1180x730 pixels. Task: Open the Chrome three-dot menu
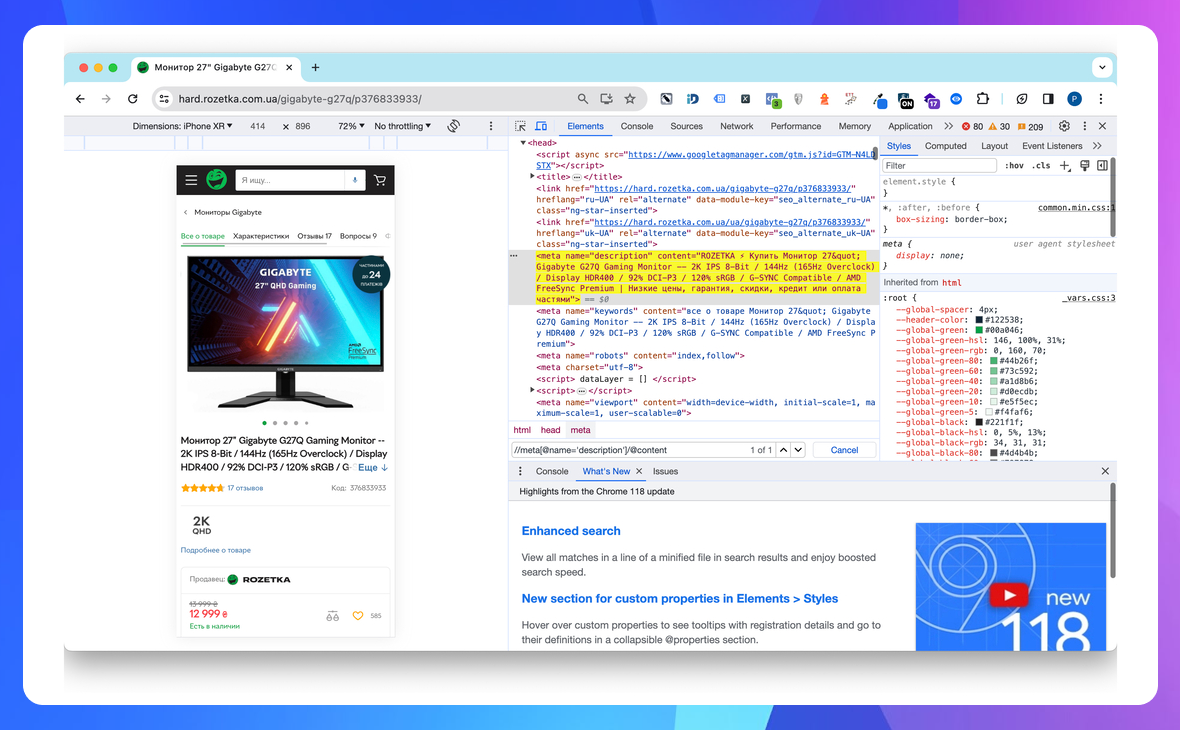1100,99
